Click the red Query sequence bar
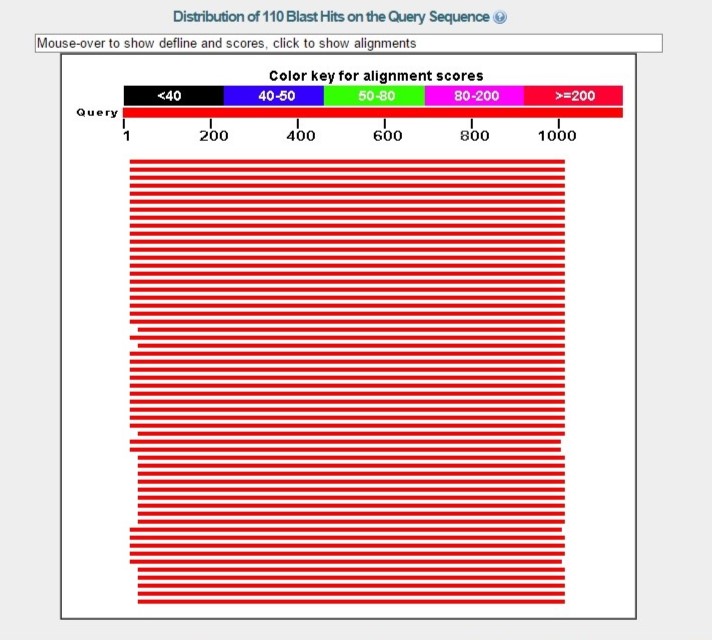Screen dimensions: 712x640 click(372, 112)
